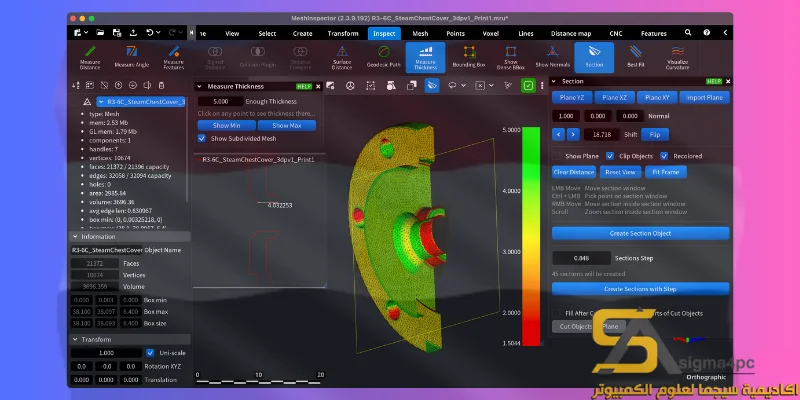Viewport: 800px width, 400px height.
Task: Click the Create Section Object button
Action: point(640,233)
